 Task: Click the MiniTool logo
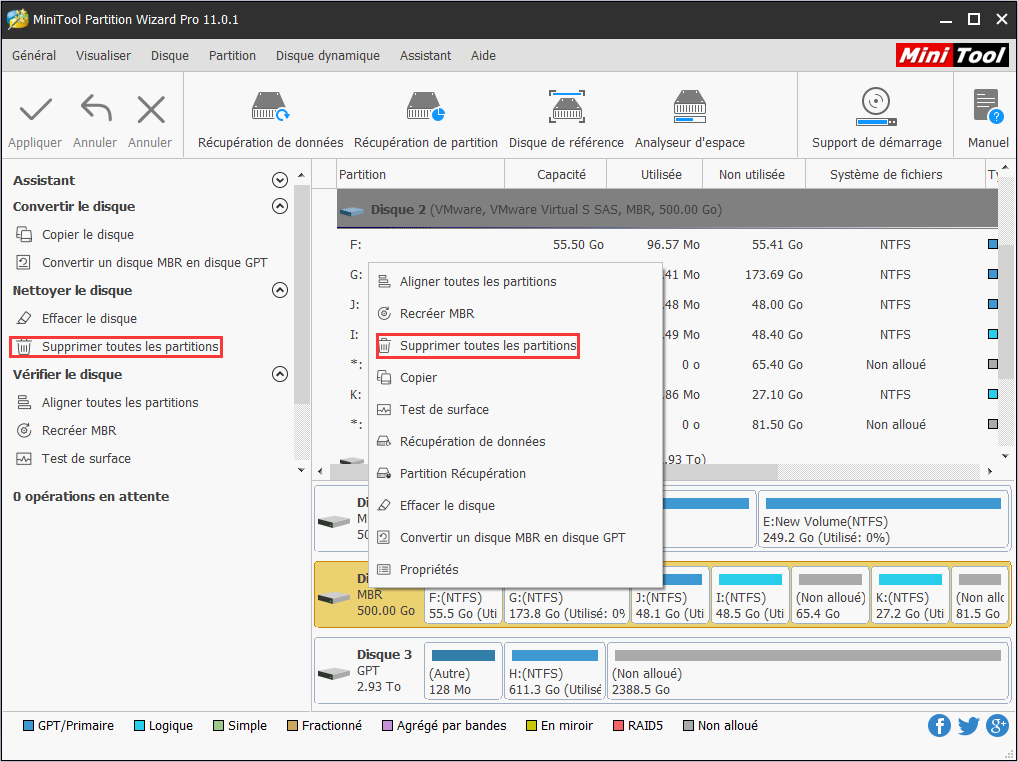click(952, 55)
